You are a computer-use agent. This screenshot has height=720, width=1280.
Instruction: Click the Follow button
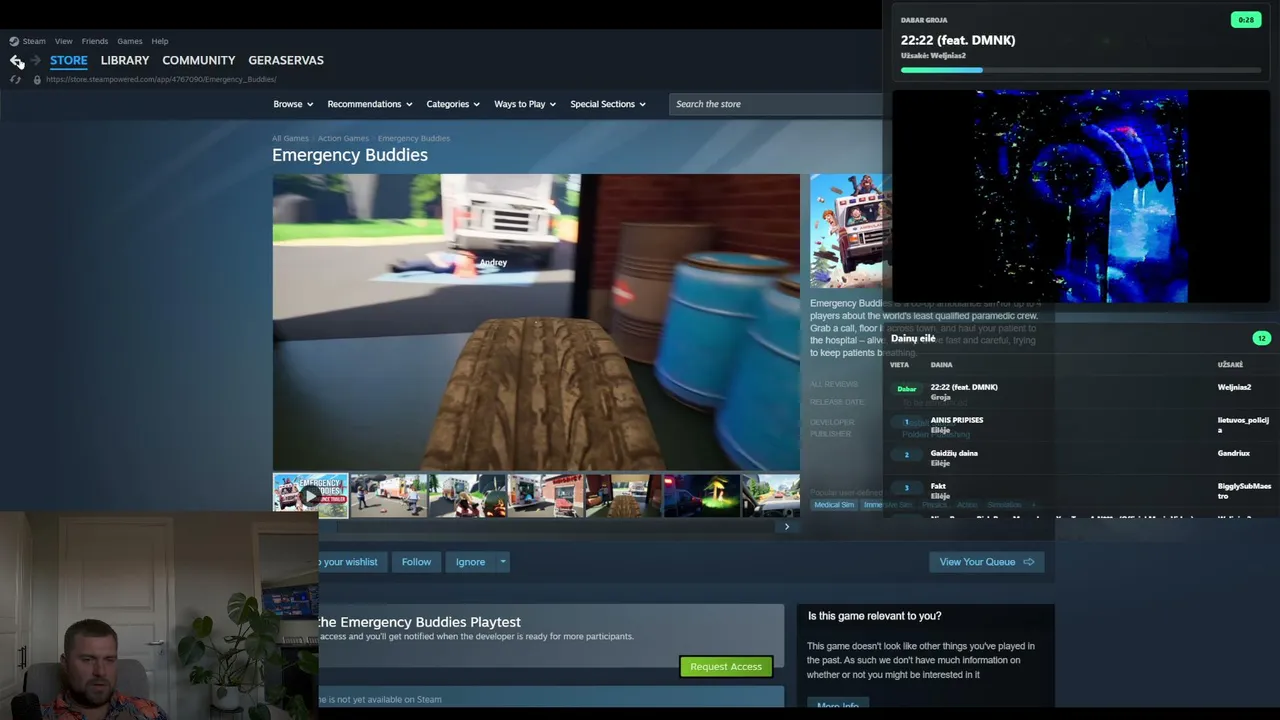tap(416, 562)
